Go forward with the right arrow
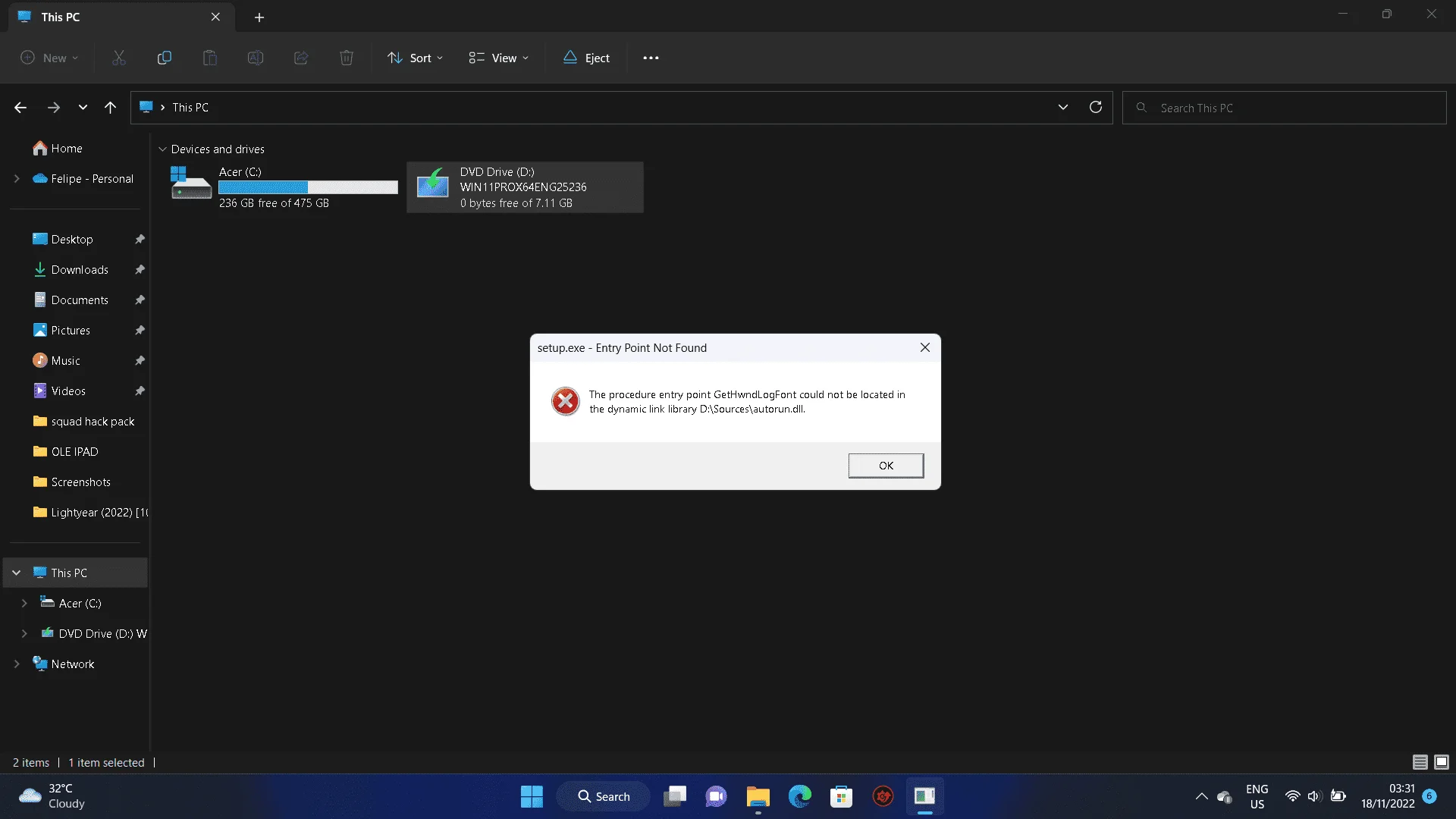Screen dimensions: 1456x819 [x=53, y=108]
